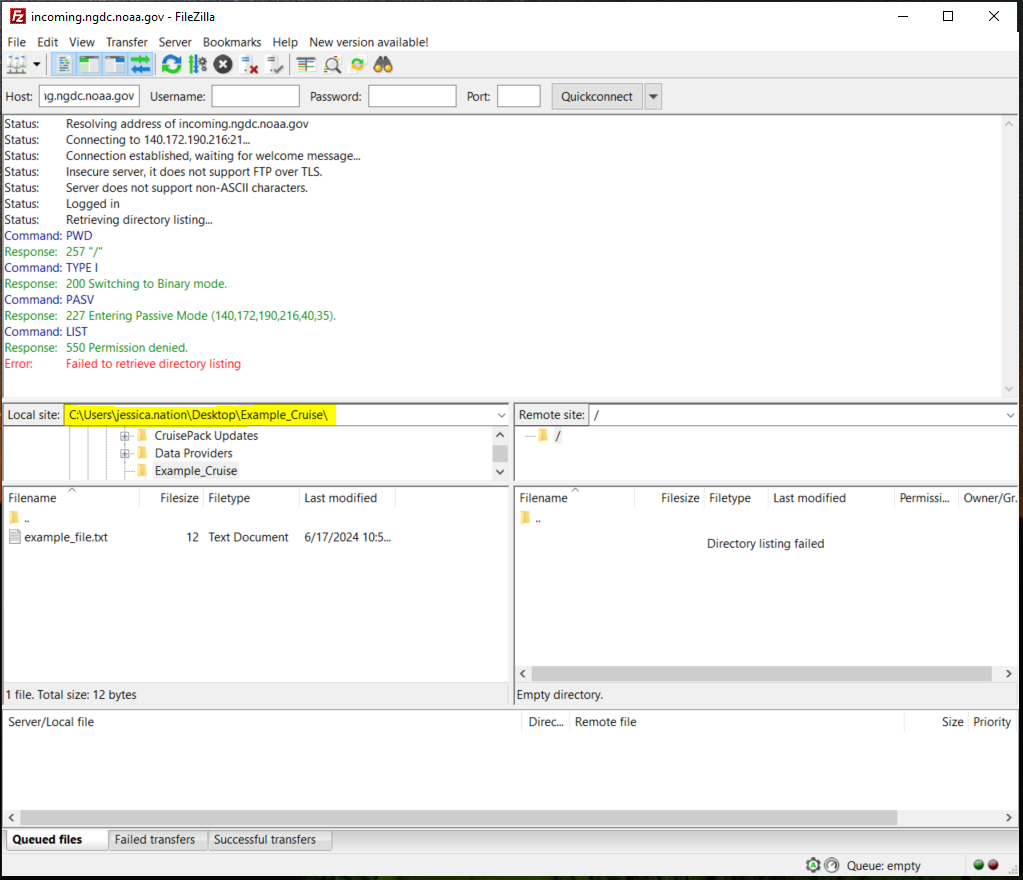The image size is (1023, 880).
Task: Disconnect from the current server
Action: (250, 65)
